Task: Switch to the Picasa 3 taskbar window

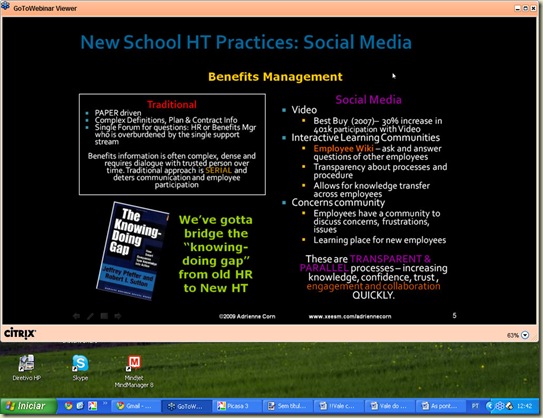Action: pos(237,406)
